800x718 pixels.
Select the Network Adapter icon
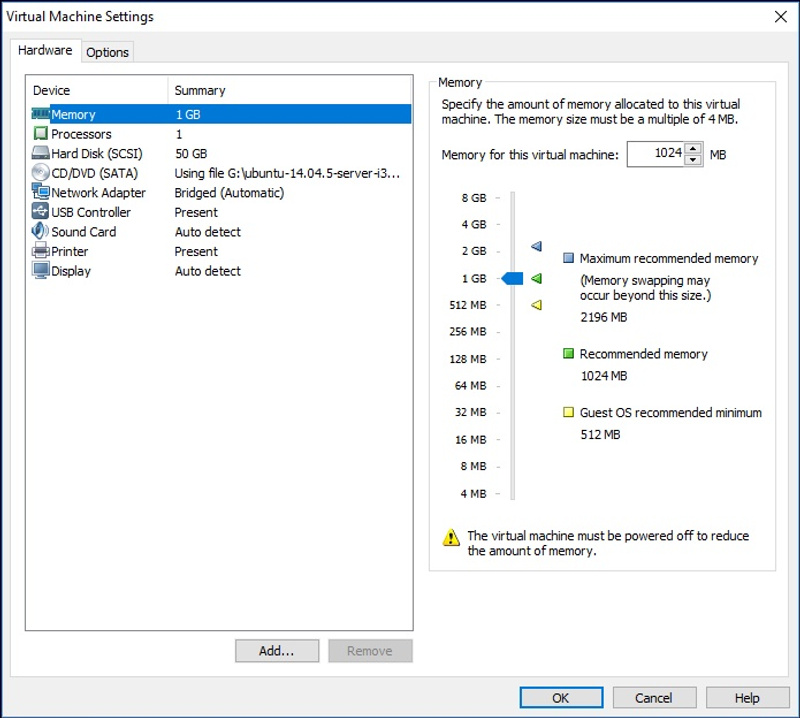[x=41, y=192]
